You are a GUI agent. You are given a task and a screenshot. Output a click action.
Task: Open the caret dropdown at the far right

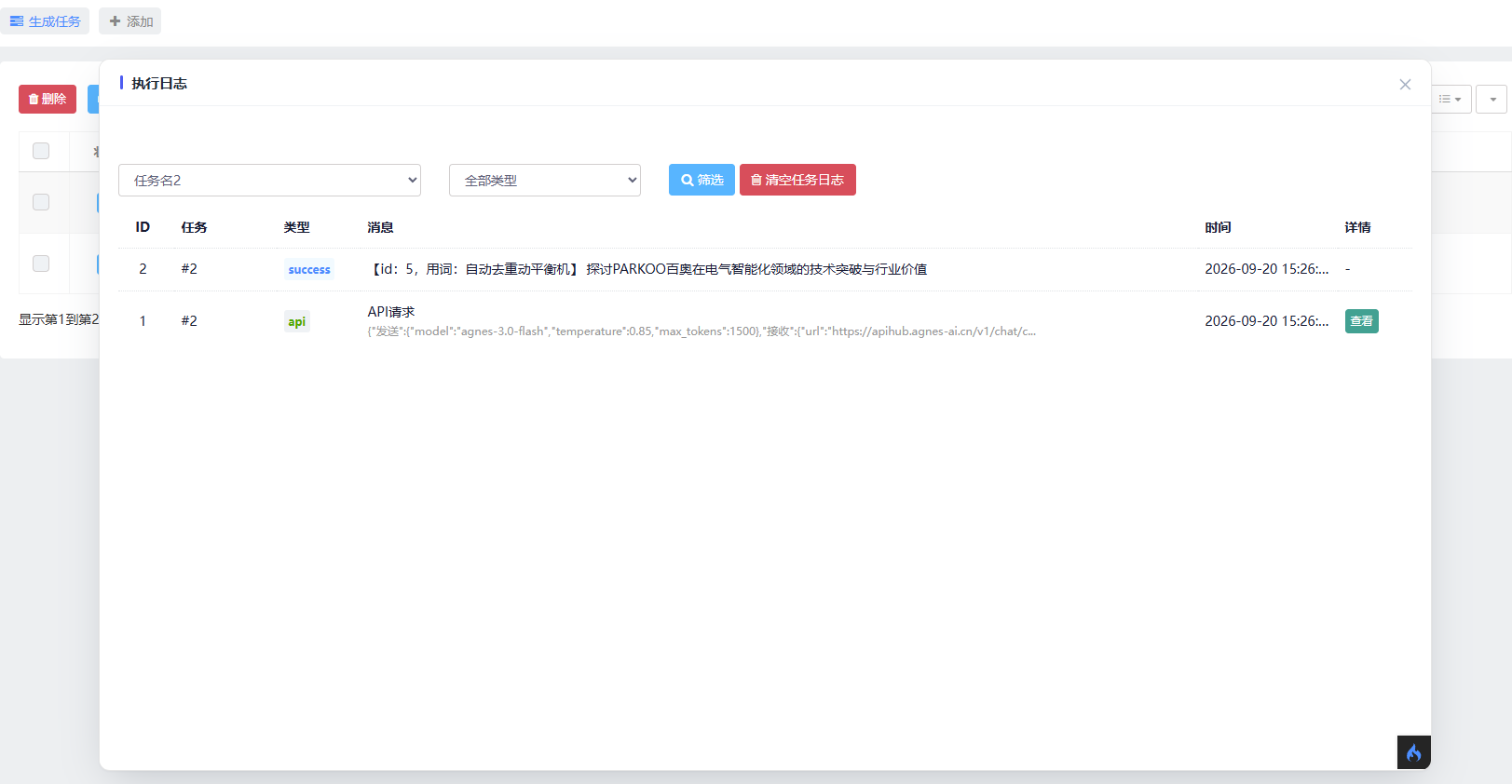click(1492, 99)
